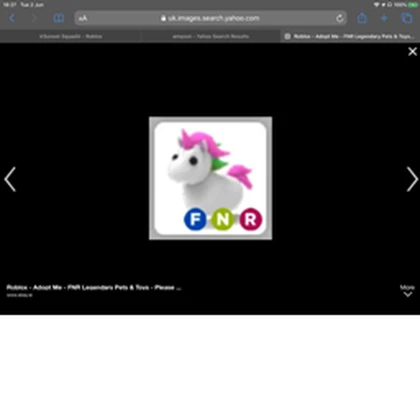Screen dimensions: 420x420
Task: Tap the forward navigation arrow
Action: (x=34, y=18)
